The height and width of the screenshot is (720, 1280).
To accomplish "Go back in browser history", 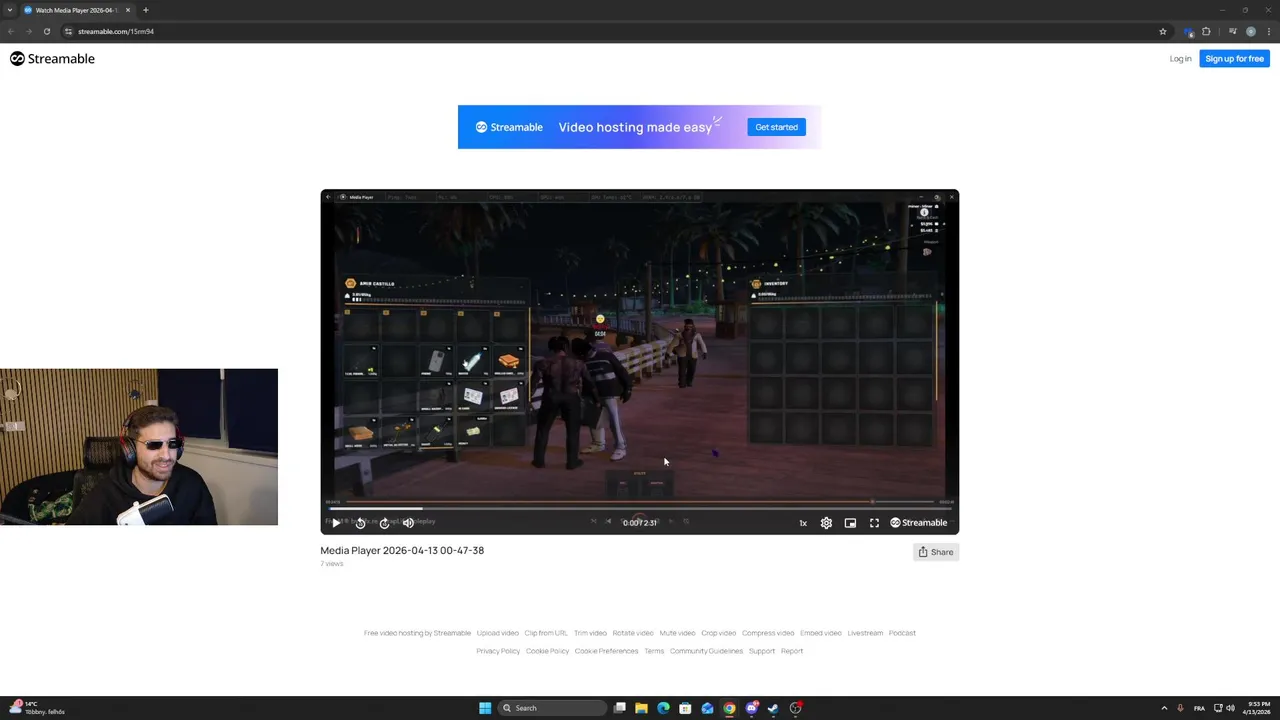I will point(11,31).
